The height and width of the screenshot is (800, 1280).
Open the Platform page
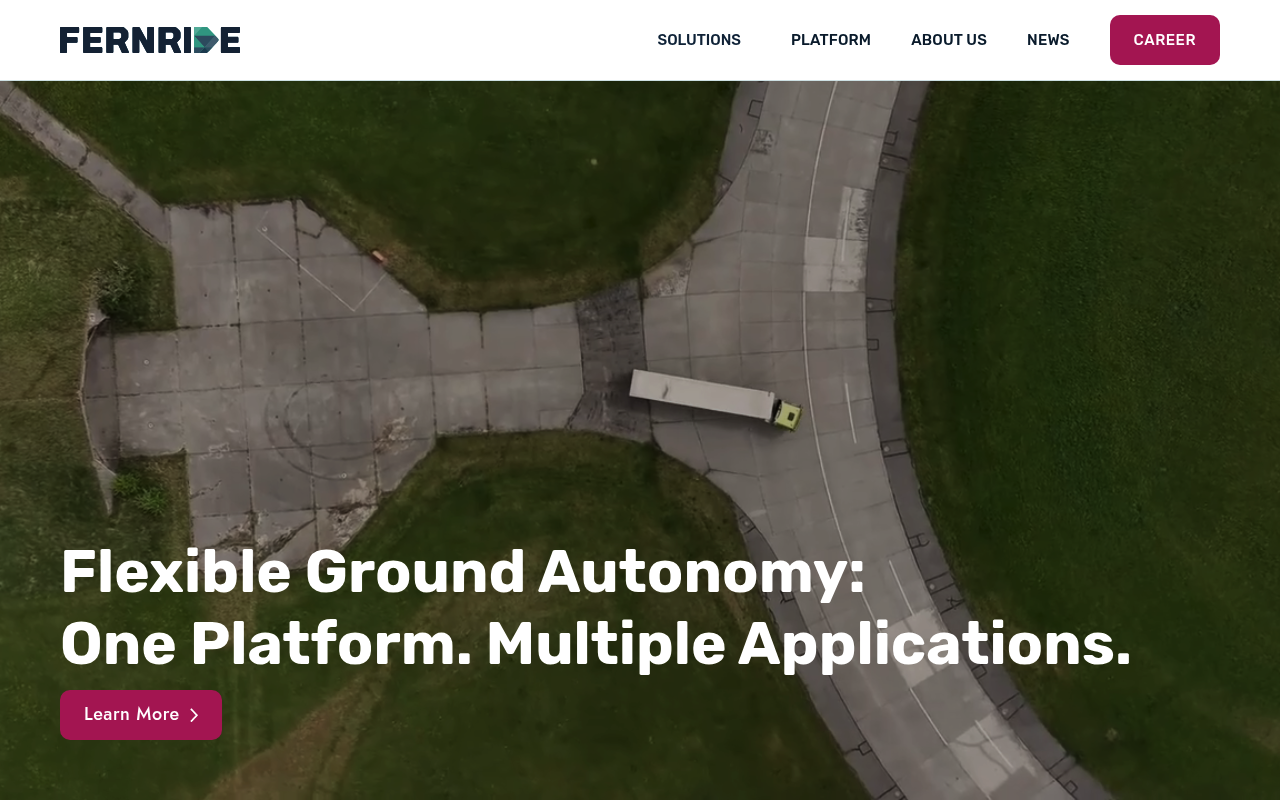pyautogui.click(x=831, y=40)
